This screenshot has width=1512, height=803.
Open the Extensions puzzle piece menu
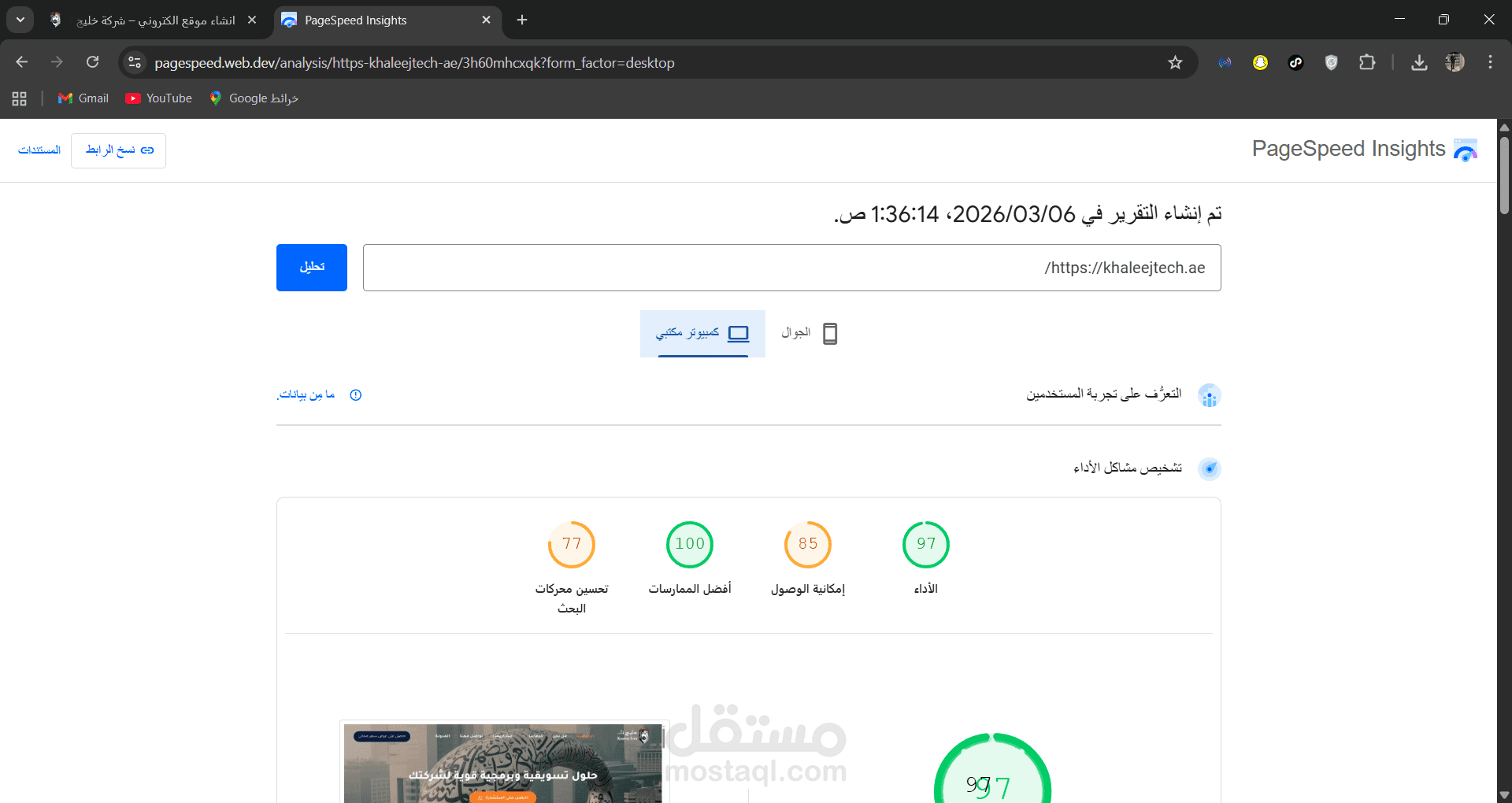coord(1367,63)
